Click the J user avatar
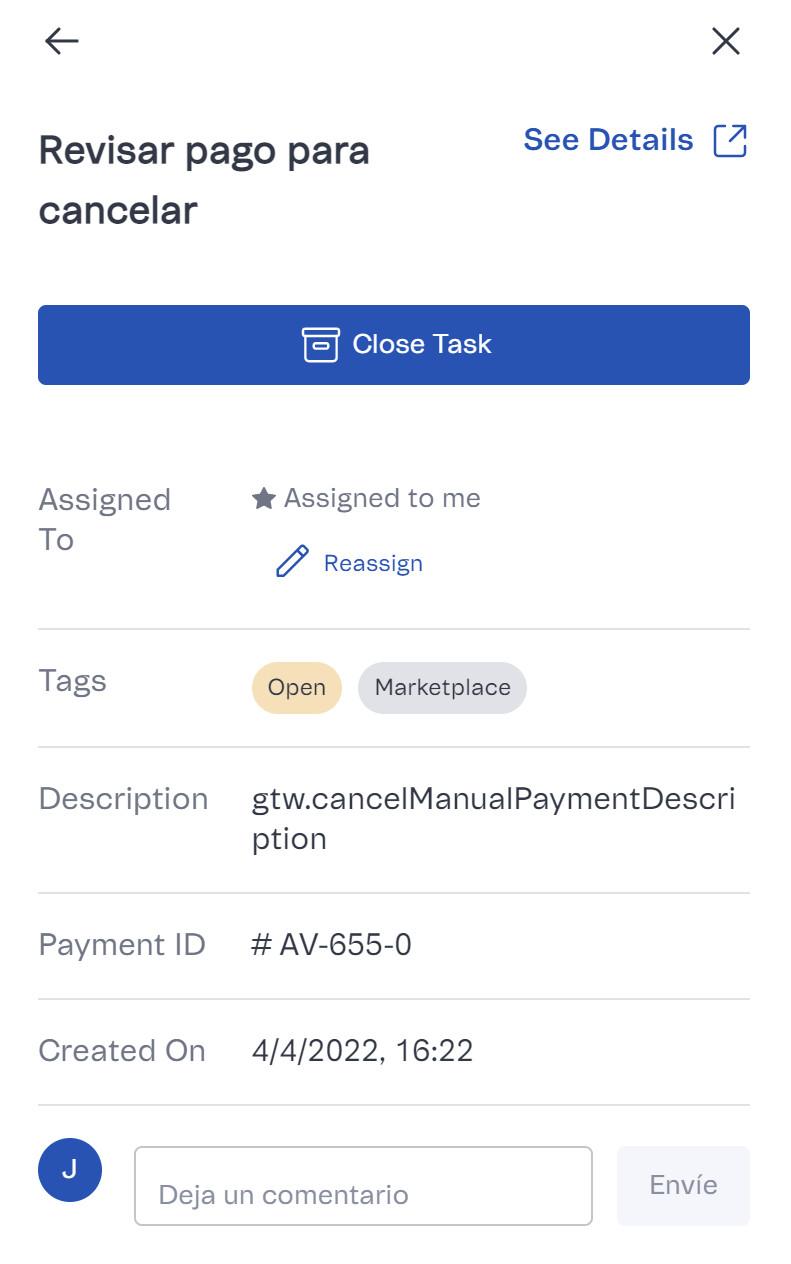This screenshot has width=791, height=1264. point(70,1170)
